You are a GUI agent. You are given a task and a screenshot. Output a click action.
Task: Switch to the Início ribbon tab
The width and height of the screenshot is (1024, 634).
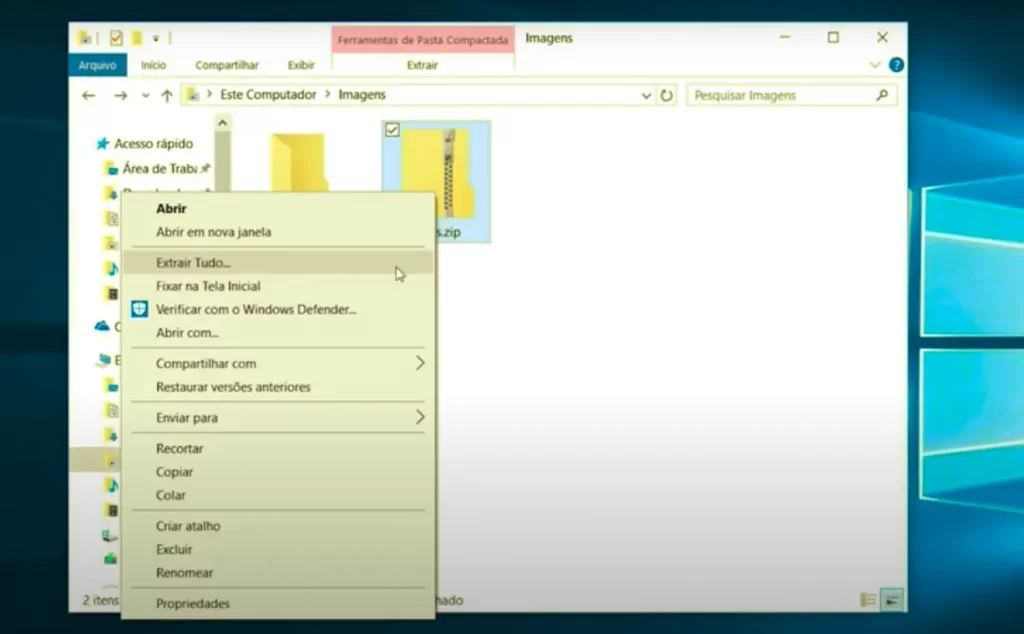[x=153, y=65]
